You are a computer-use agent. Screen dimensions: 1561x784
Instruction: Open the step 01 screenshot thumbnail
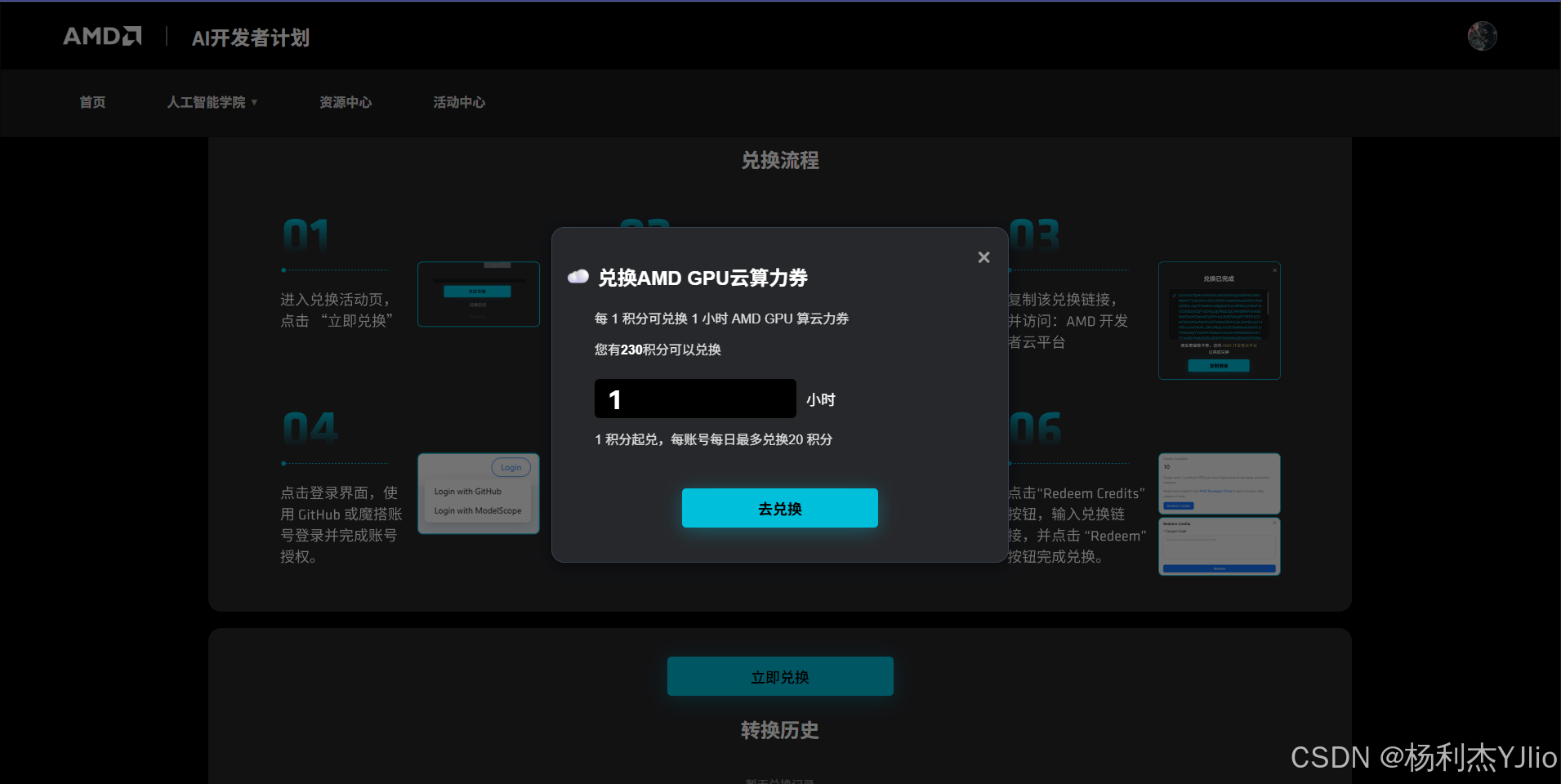[479, 294]
